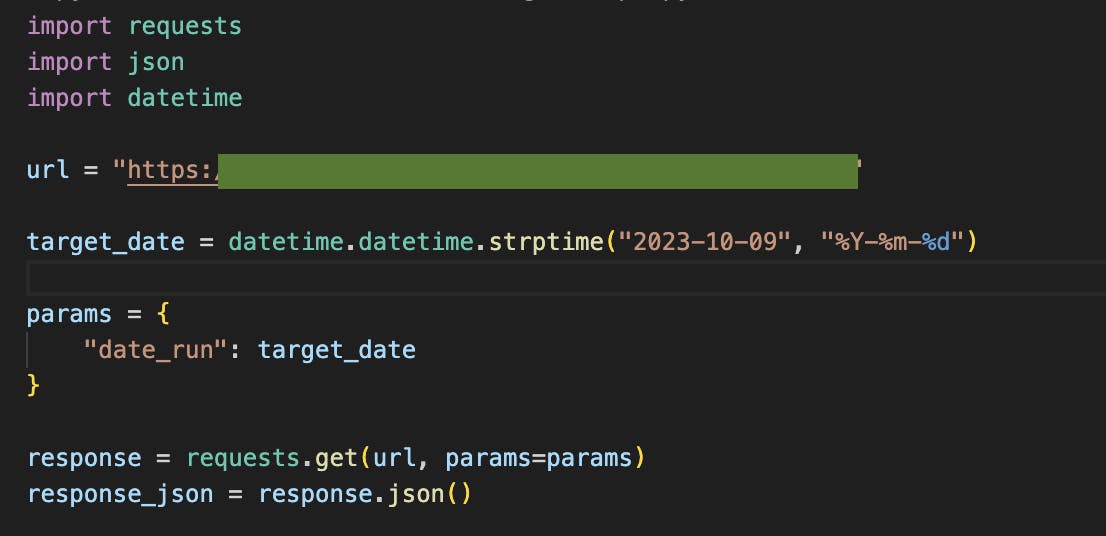Click the 'url' variable name
Image resolution: width=1106 pixels, height=536 pixels.
pyautogui.click(x=48, y=171)
